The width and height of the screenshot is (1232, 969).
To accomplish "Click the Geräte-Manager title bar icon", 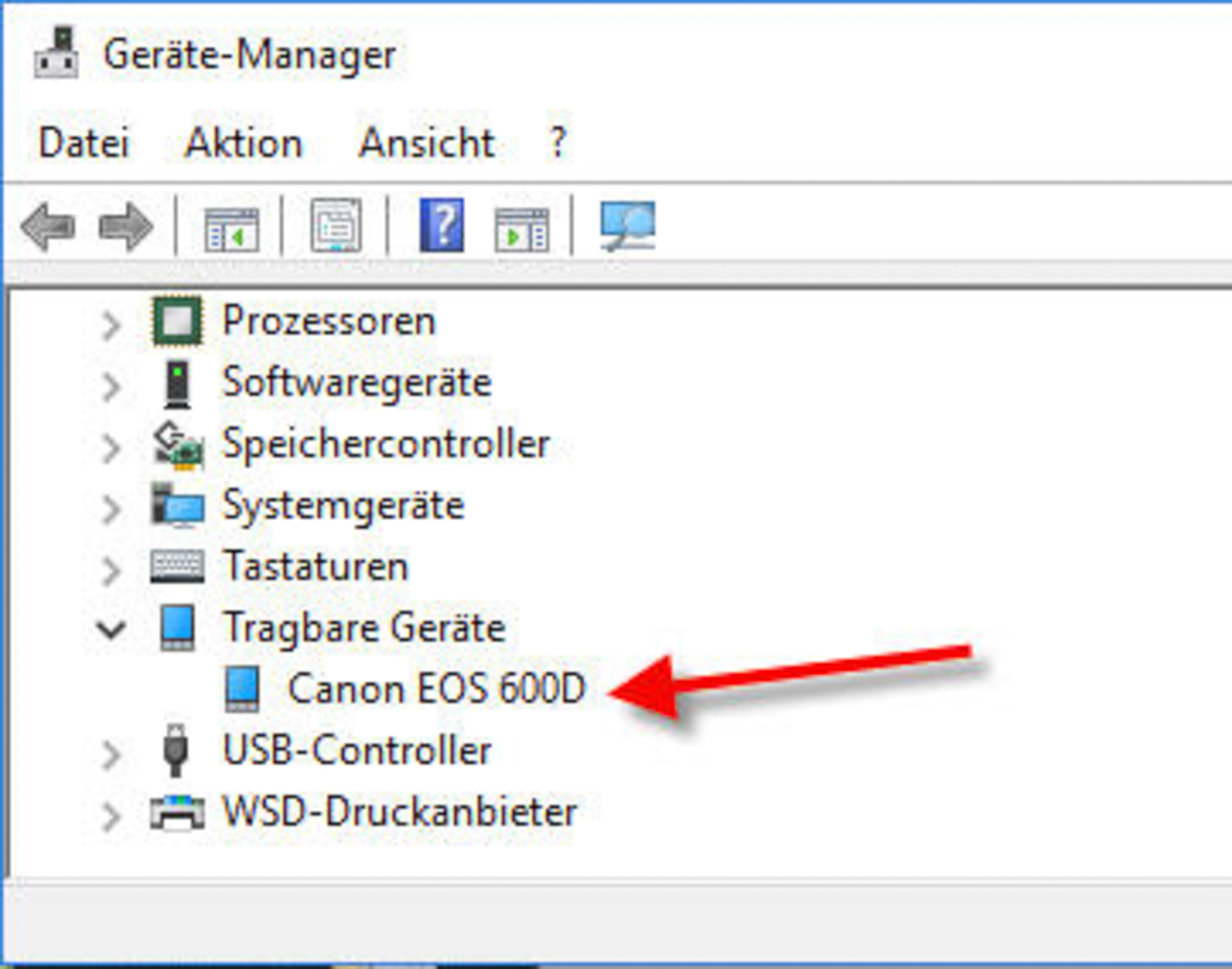I will point(56,53).
